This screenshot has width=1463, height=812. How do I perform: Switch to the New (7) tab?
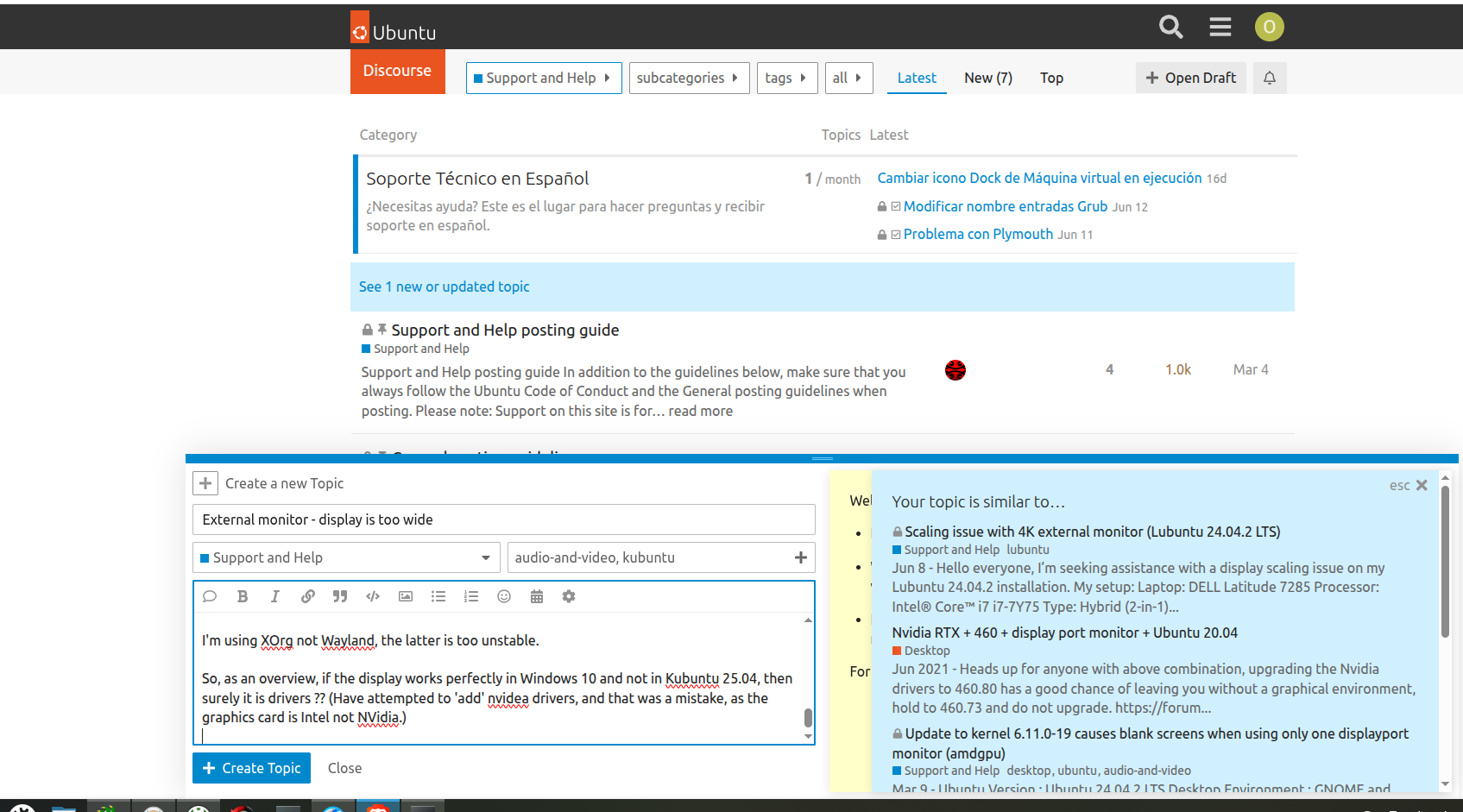coord(988,78)
